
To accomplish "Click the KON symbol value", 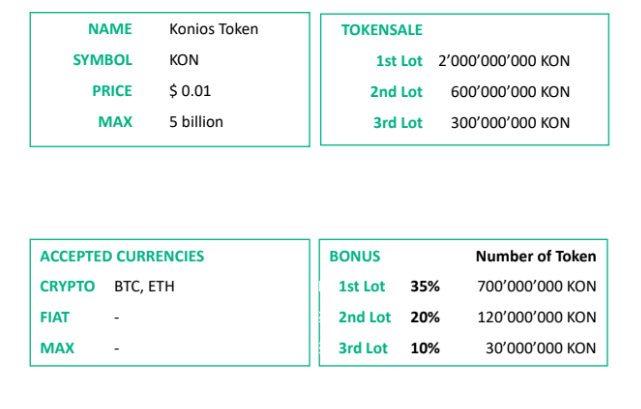I will coord(184,60).
